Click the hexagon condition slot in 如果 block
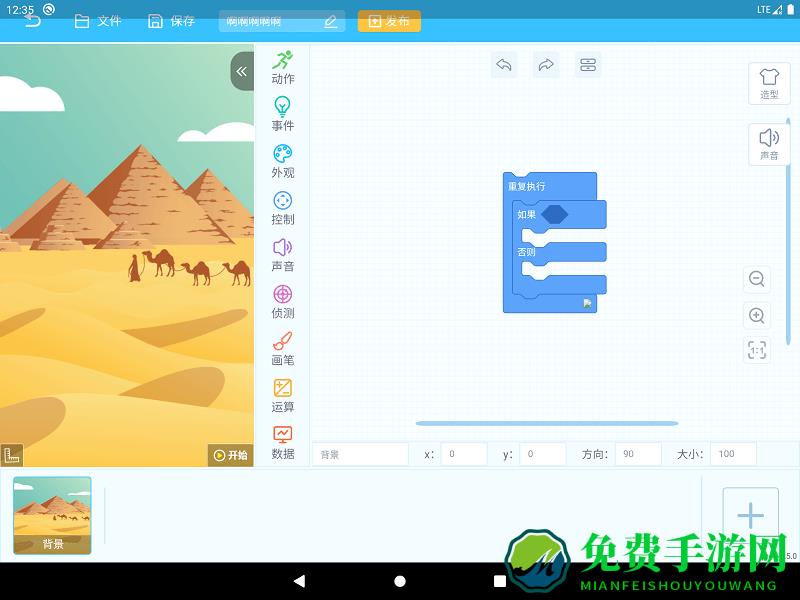Viewport: 800px width, 600px height. pos(553,213)
